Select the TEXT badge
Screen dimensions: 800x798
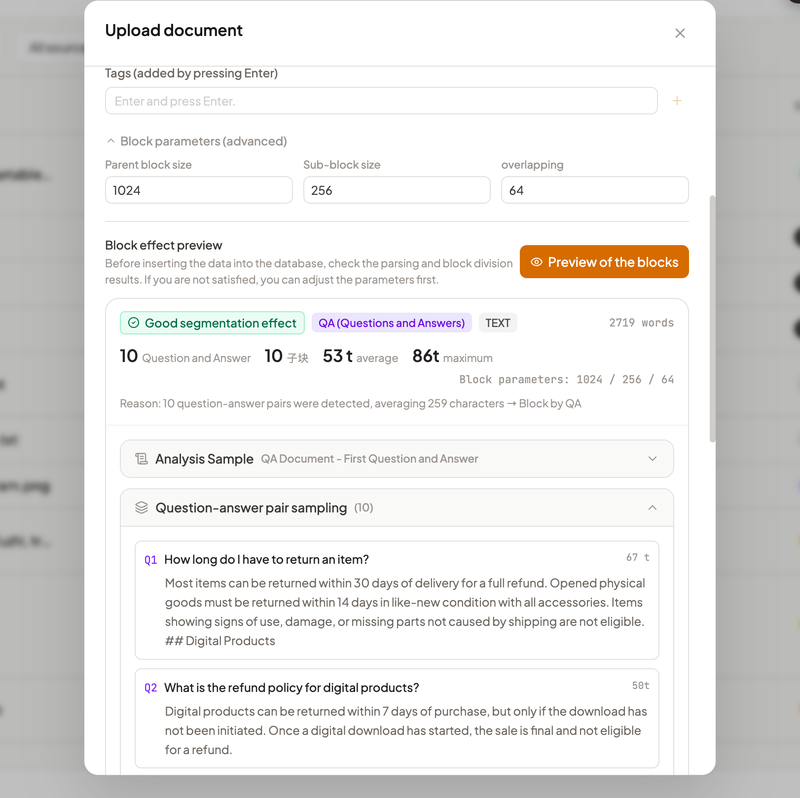(497, 323)
